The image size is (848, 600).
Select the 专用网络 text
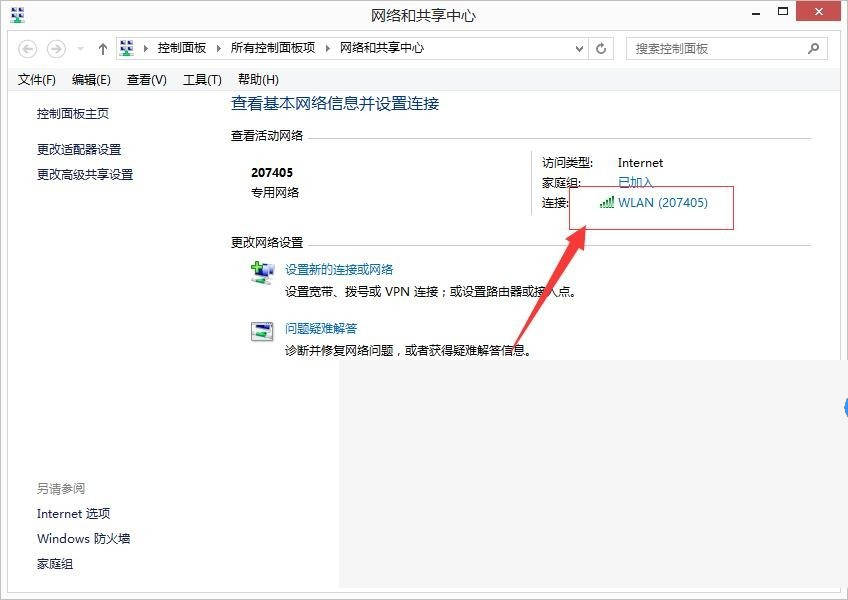click(x=275, y=193)
